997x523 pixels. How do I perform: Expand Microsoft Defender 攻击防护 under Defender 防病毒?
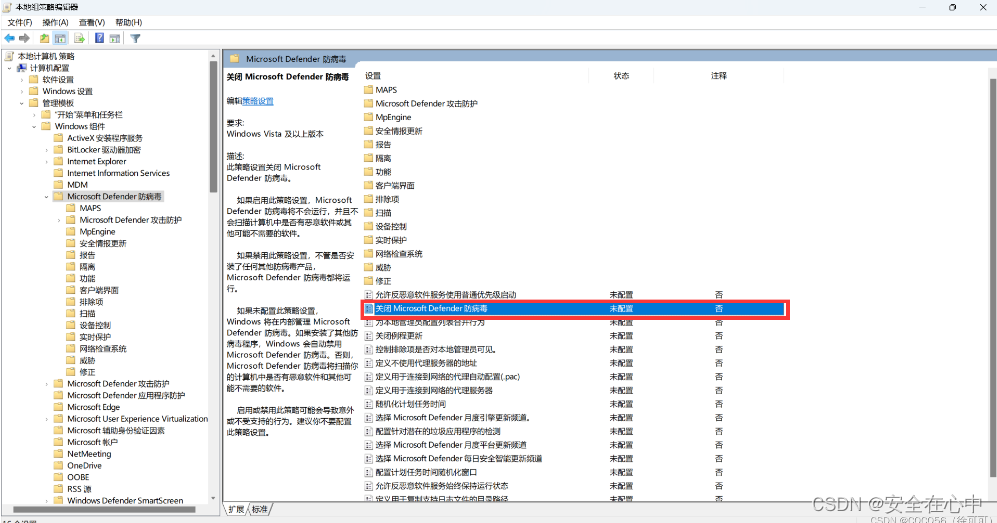coord(59,221)
